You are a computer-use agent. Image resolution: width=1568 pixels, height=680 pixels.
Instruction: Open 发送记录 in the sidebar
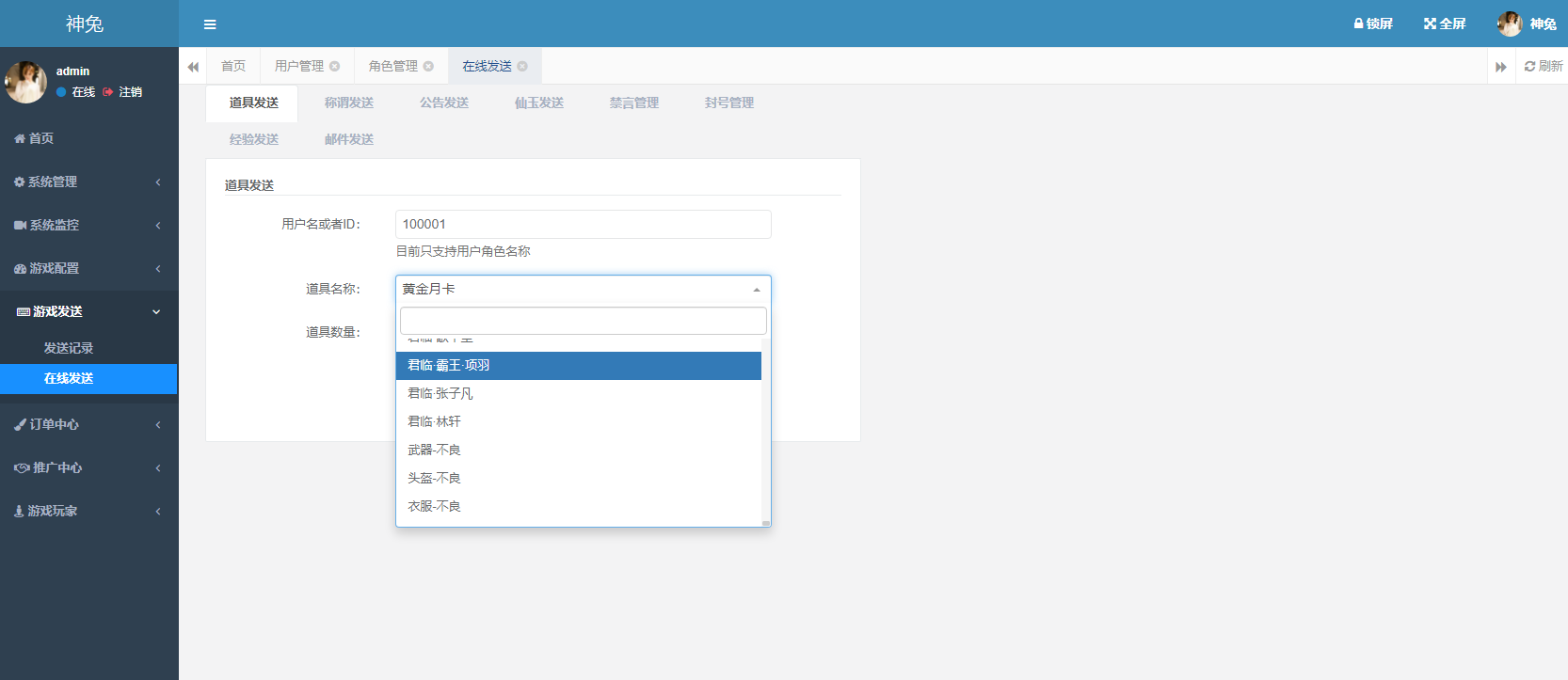click(69, 348)
